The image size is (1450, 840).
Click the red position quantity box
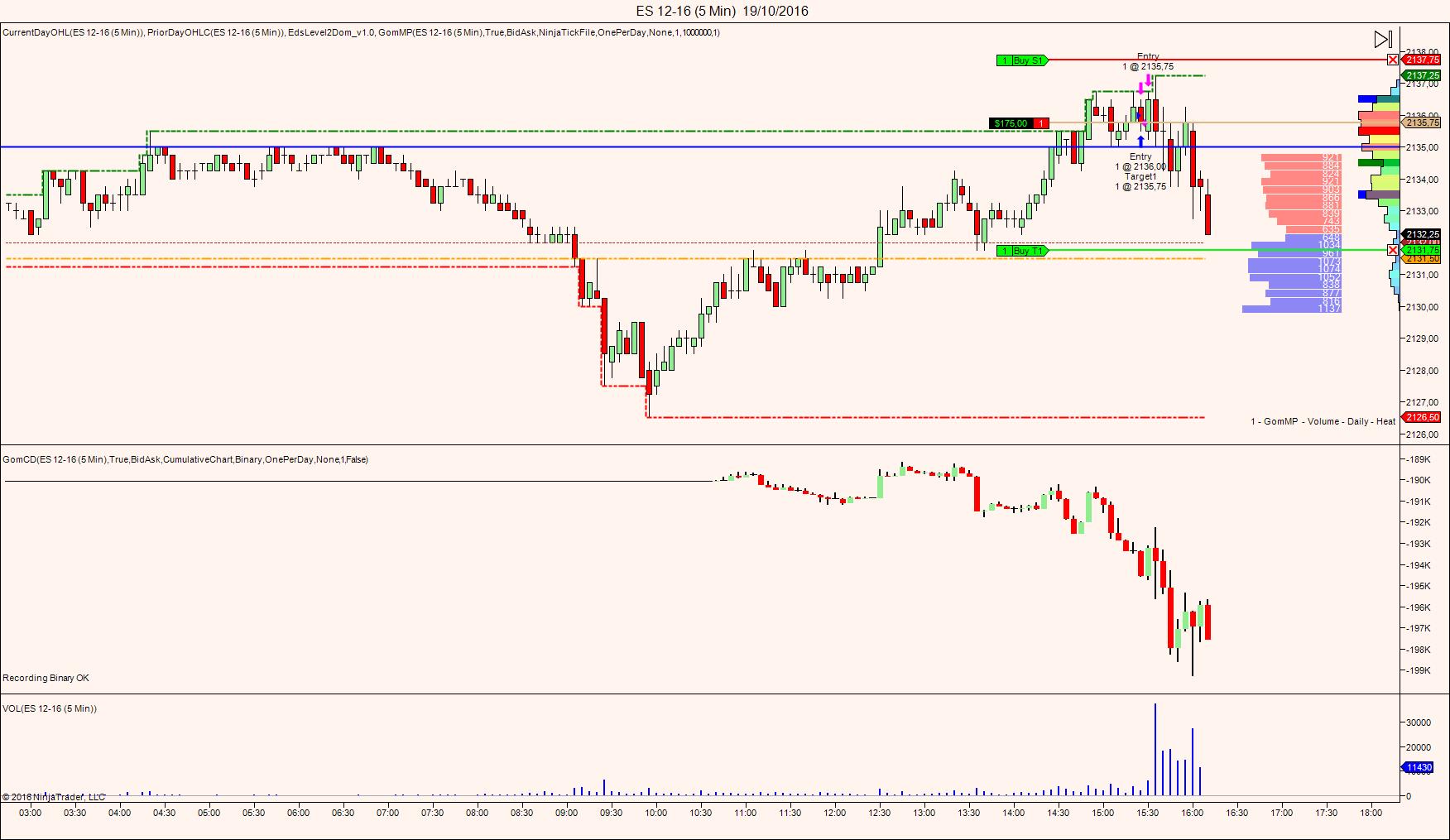click(x=1041, y=123)
